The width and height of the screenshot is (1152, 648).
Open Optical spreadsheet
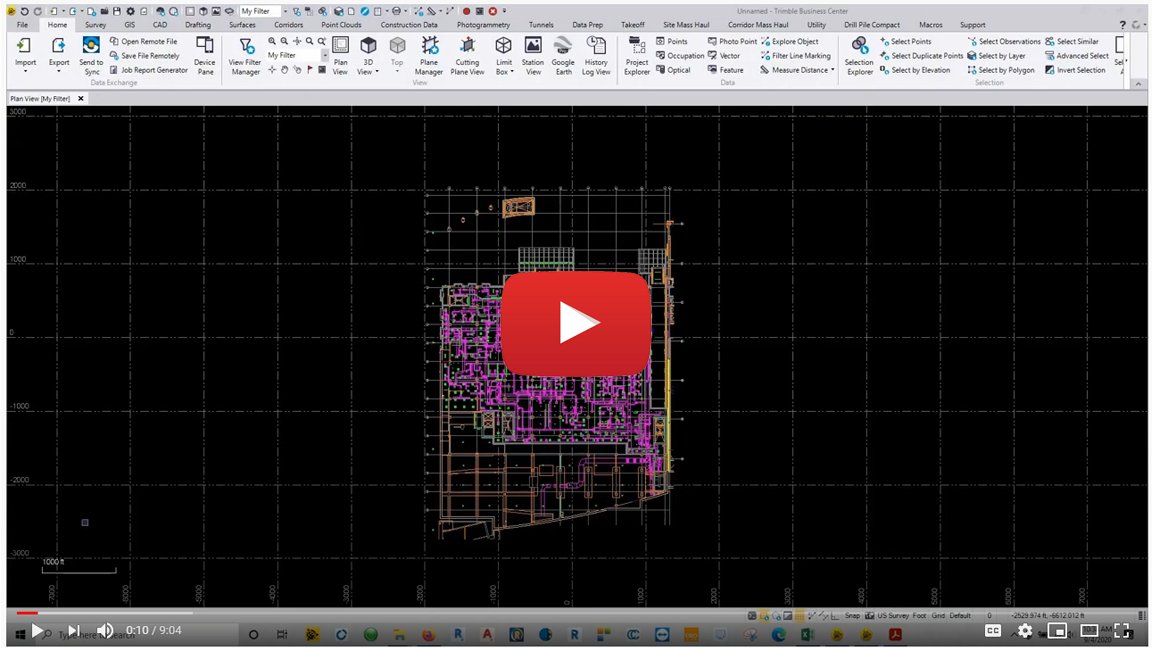coord(673,71)
